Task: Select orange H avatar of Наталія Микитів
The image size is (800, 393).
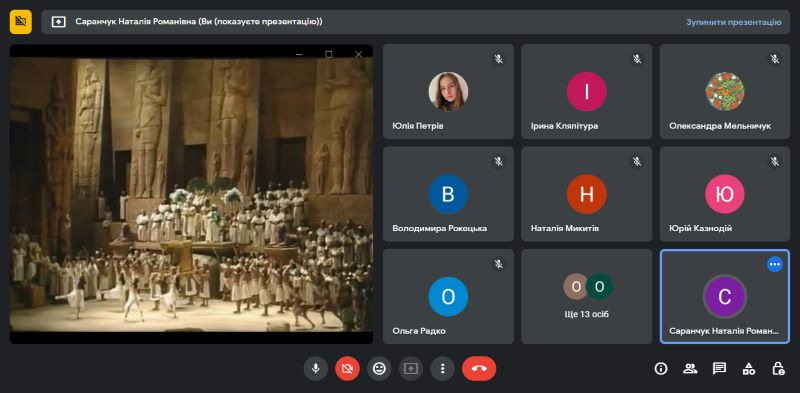Action: (x=586, y=194)
